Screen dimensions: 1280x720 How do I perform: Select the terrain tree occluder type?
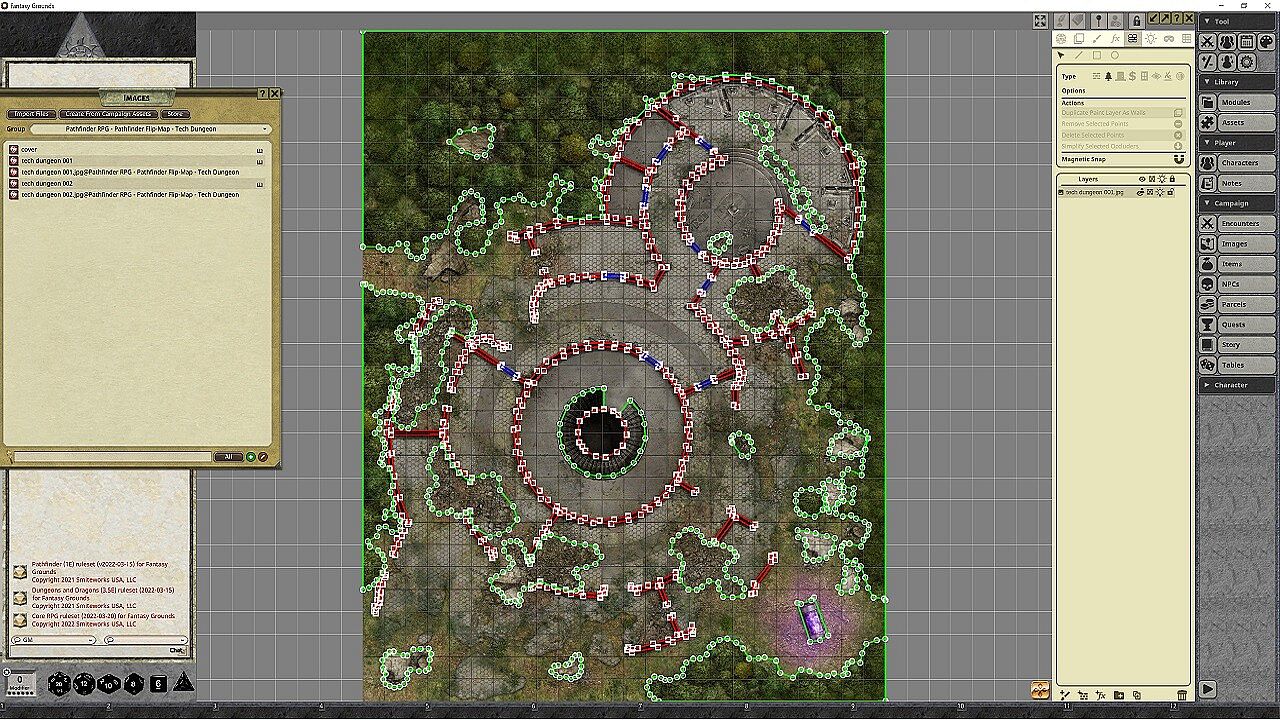(1109, 76)
